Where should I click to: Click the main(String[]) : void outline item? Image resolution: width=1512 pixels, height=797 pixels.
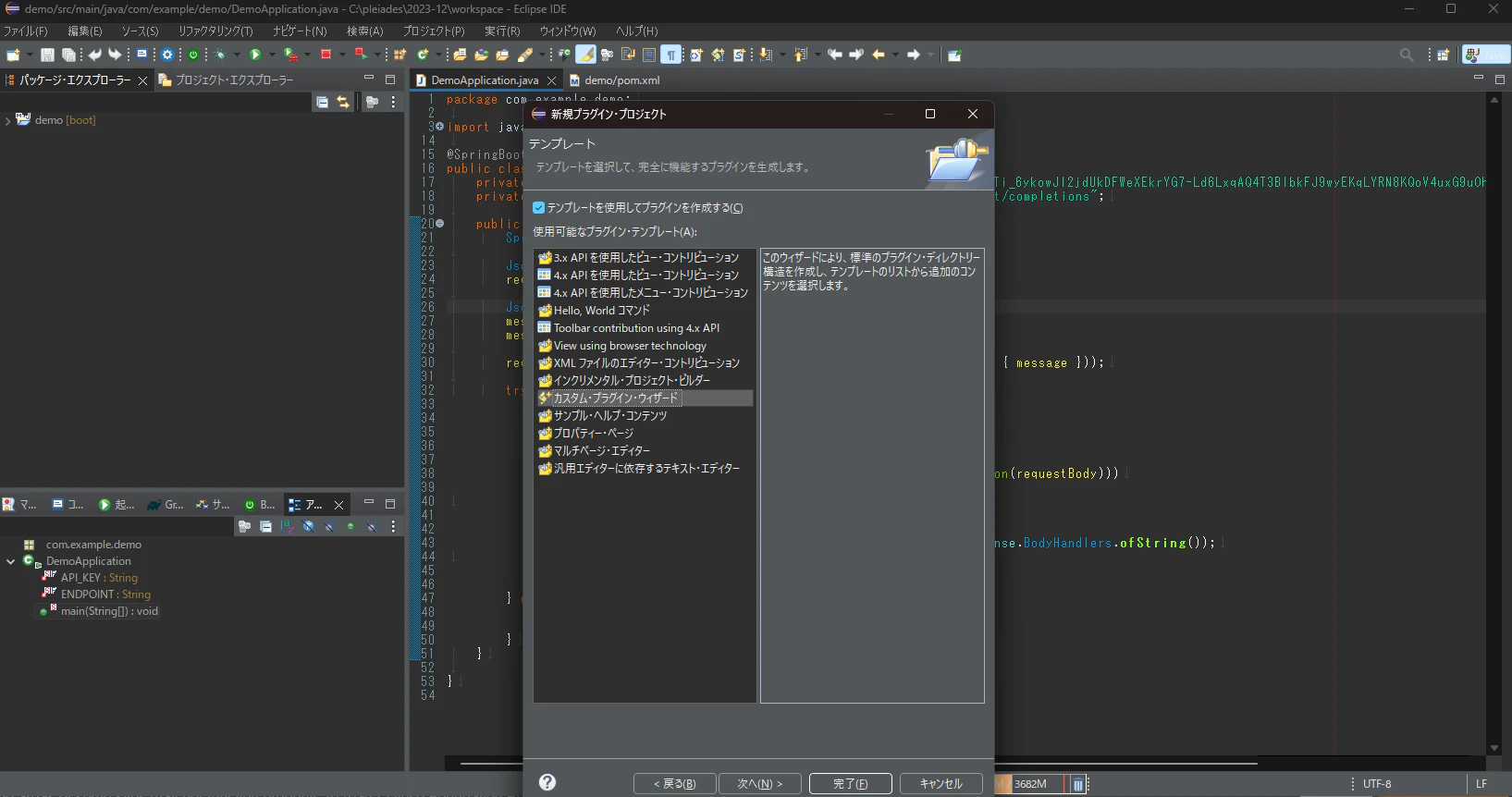[x=99, y=611]
